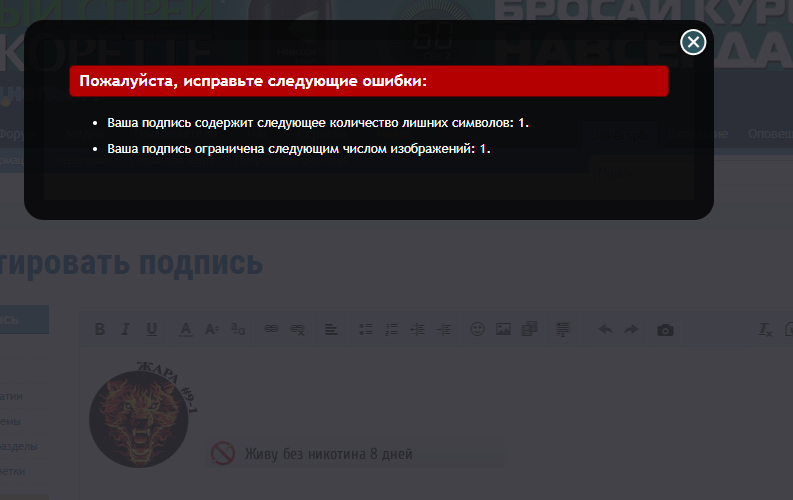This screenshot has width=793, height=500.
Task: Insert a numbered list
Action: click(391, 330)
